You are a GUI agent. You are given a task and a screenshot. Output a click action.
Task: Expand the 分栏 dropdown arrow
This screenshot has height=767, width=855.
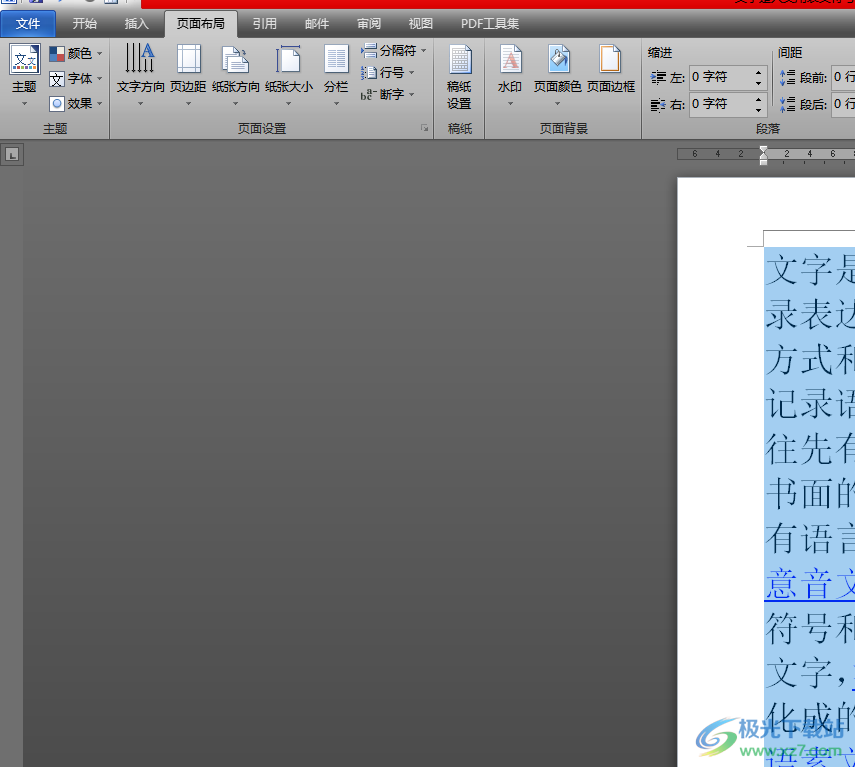click(x=336, y=104)
